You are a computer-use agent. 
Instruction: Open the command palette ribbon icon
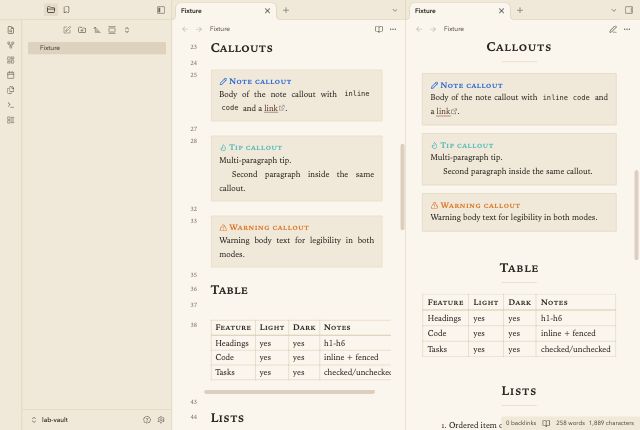click(11, 105)
